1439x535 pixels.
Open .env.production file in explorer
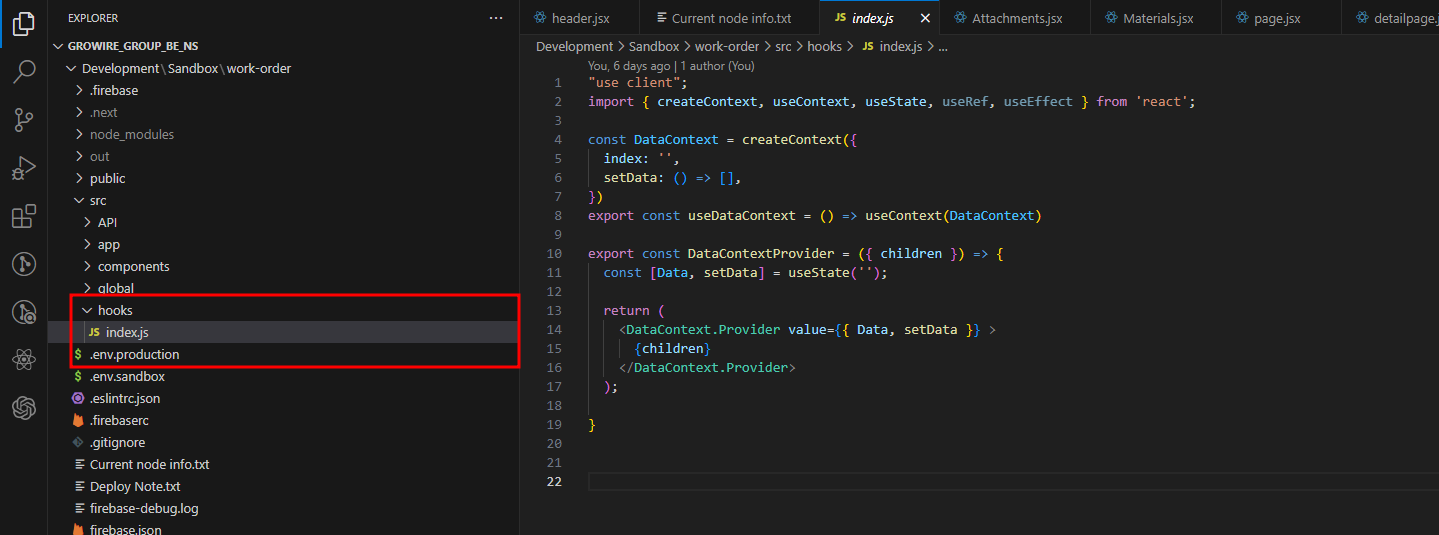coord(134,354)
